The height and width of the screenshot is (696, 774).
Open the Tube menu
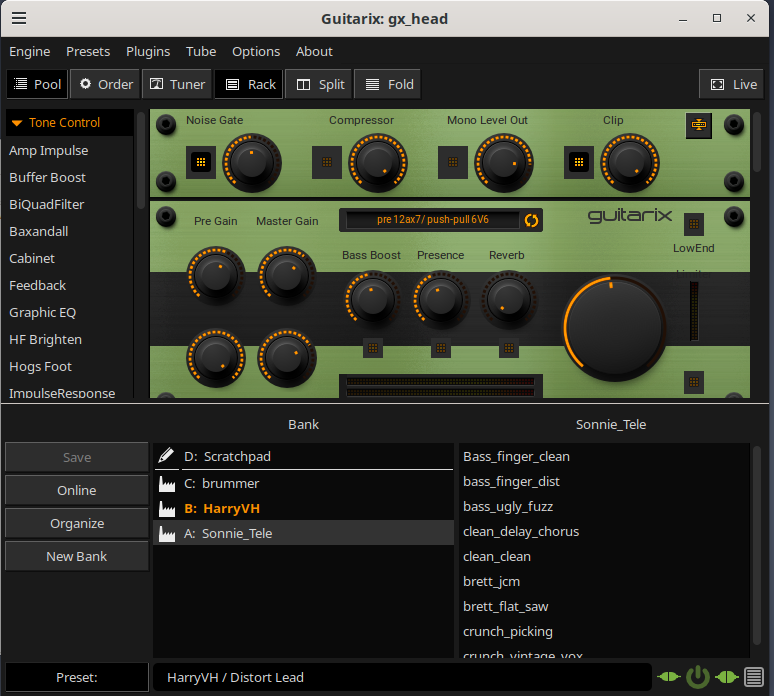(201, 51)
